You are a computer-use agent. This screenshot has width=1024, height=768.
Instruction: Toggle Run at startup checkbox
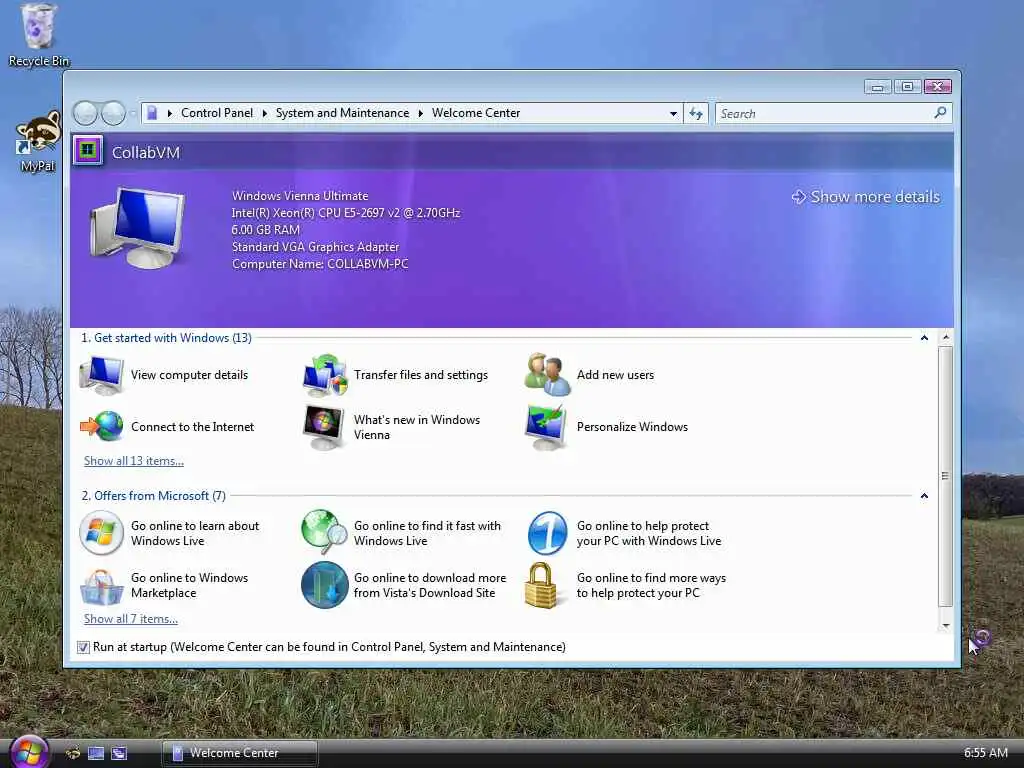pos(83,647)
